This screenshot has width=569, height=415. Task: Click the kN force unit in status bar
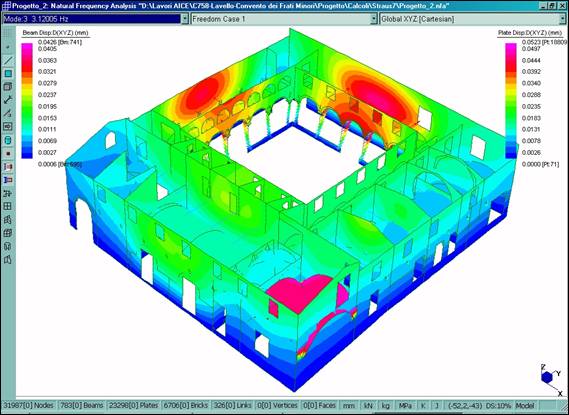(x=368, y=406)
